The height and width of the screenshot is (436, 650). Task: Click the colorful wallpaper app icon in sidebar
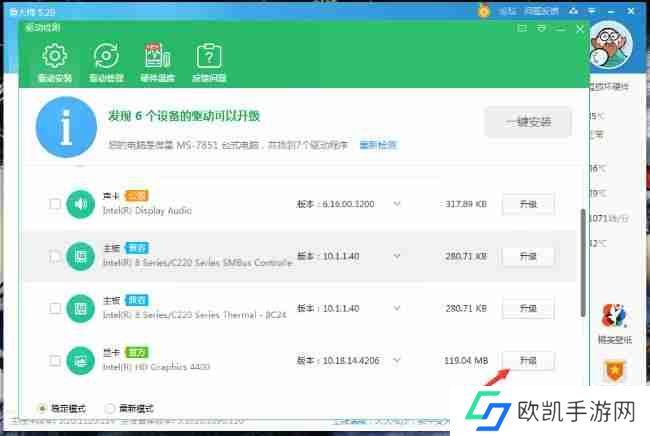pos(614,317)
